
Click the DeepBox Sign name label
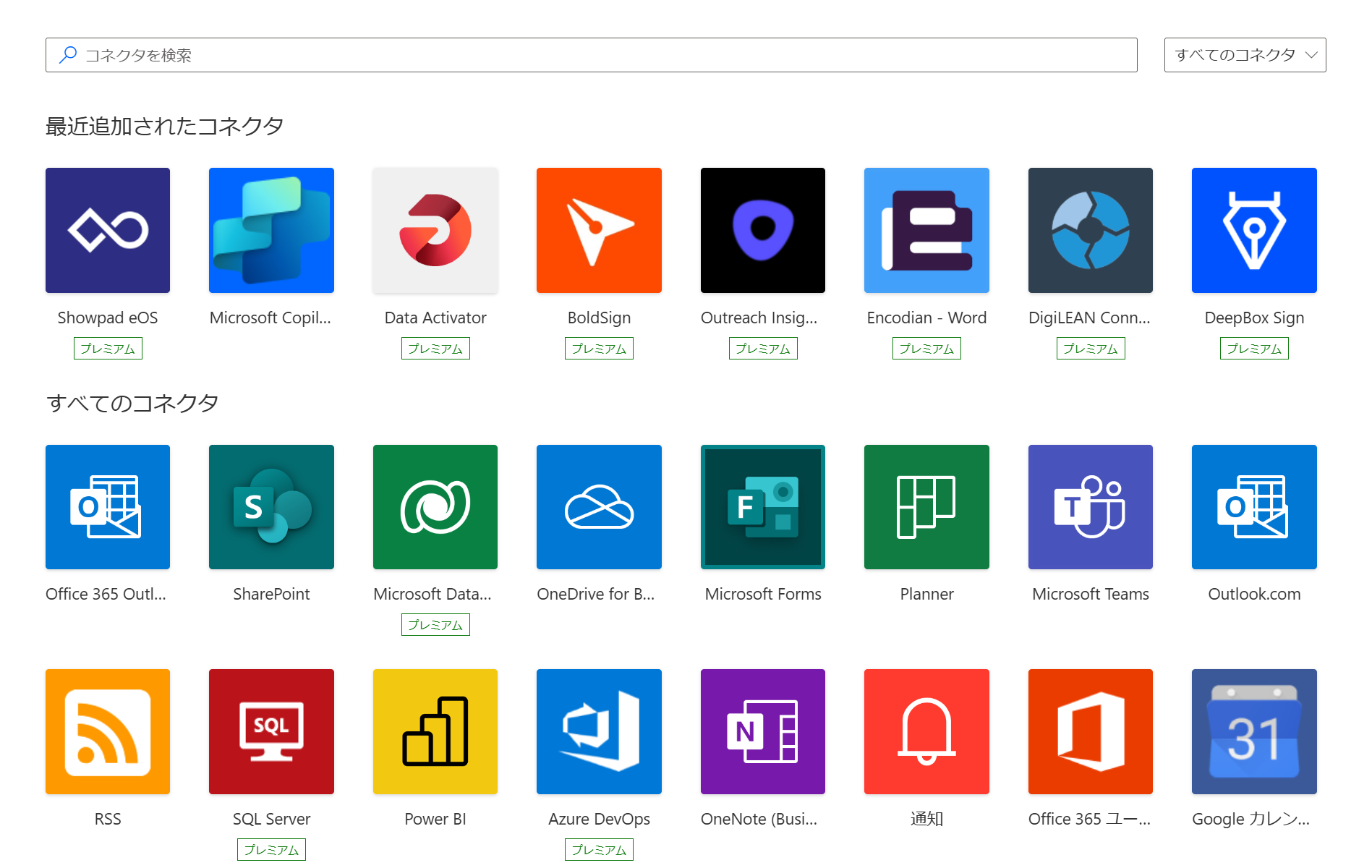pyautogui.click(x=1254, y=318)
